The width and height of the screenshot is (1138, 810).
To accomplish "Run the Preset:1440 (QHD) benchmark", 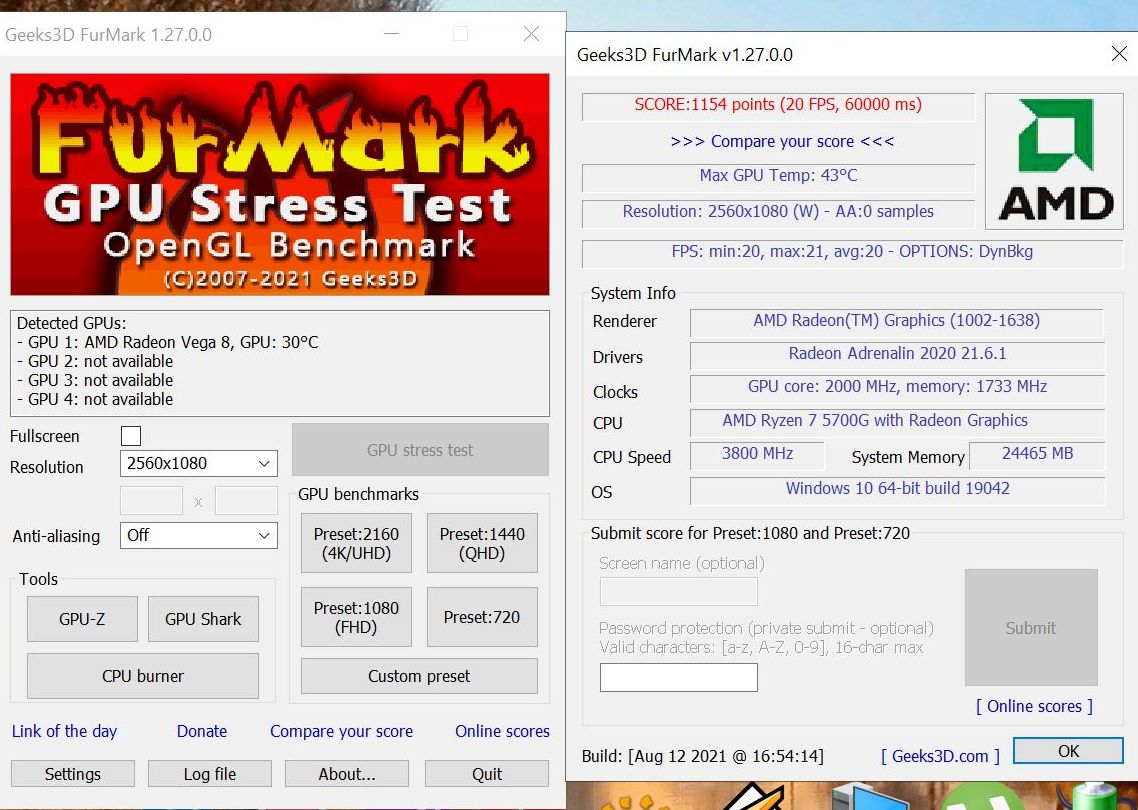I will 483,544.
